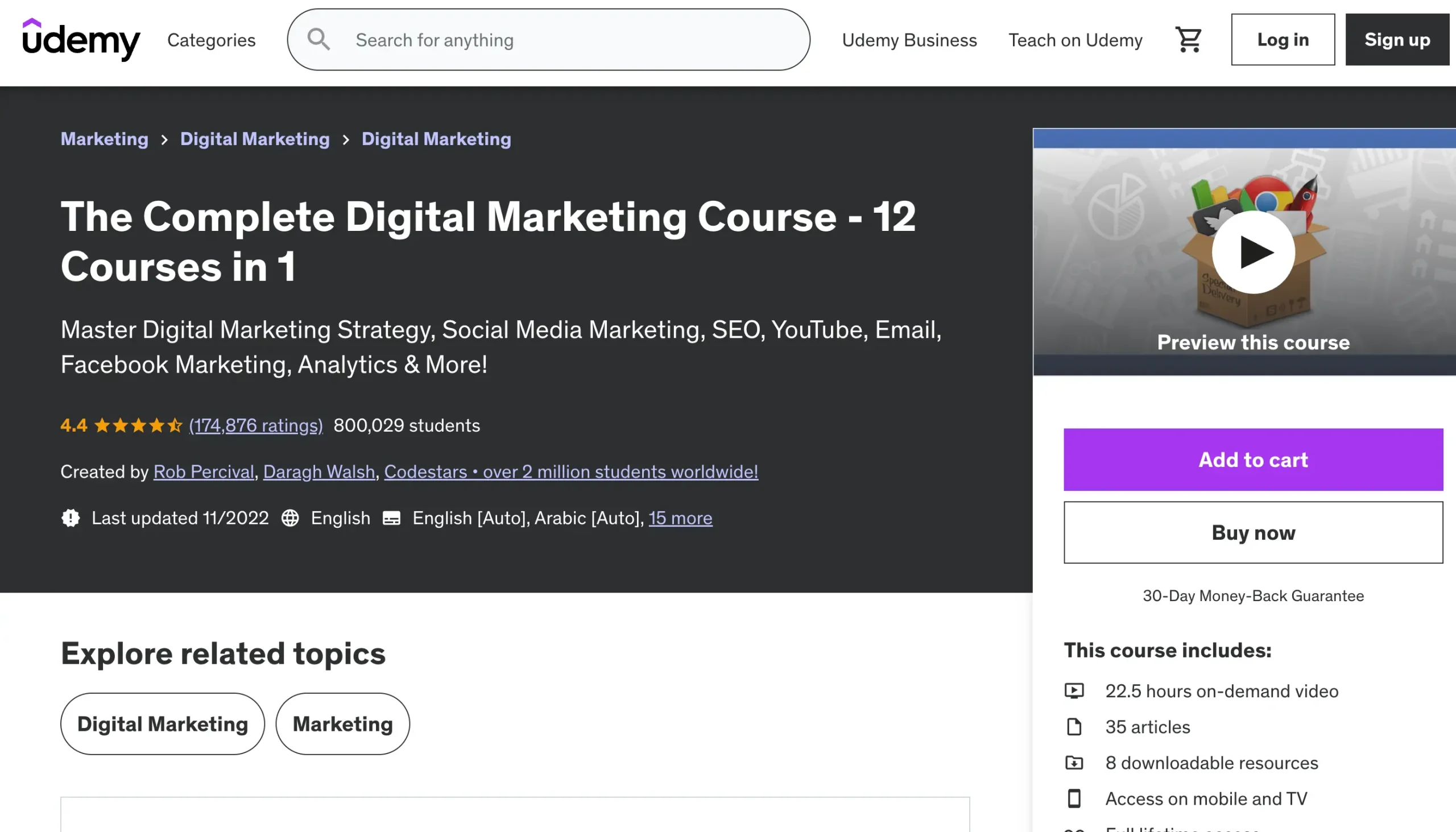Screen dimensions: 1456x832
Task: Click the closed captions icon
Action: tap(391, 518)
